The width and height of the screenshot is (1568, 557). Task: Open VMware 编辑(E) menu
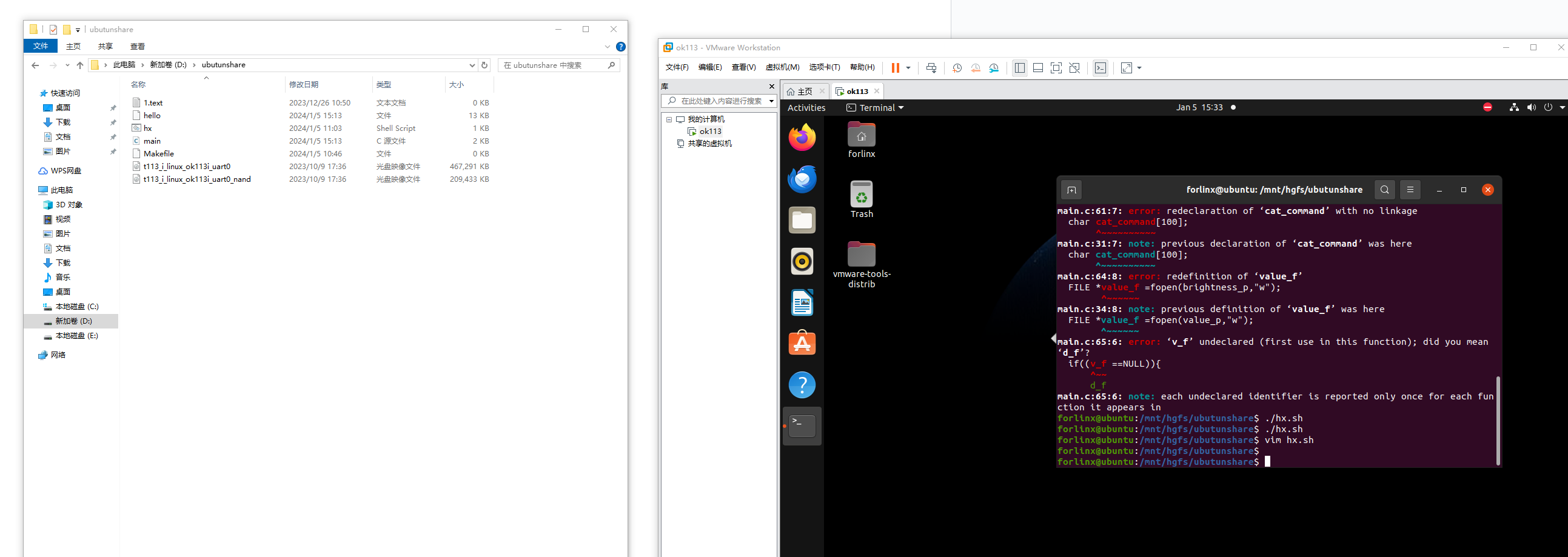point(710,67)
